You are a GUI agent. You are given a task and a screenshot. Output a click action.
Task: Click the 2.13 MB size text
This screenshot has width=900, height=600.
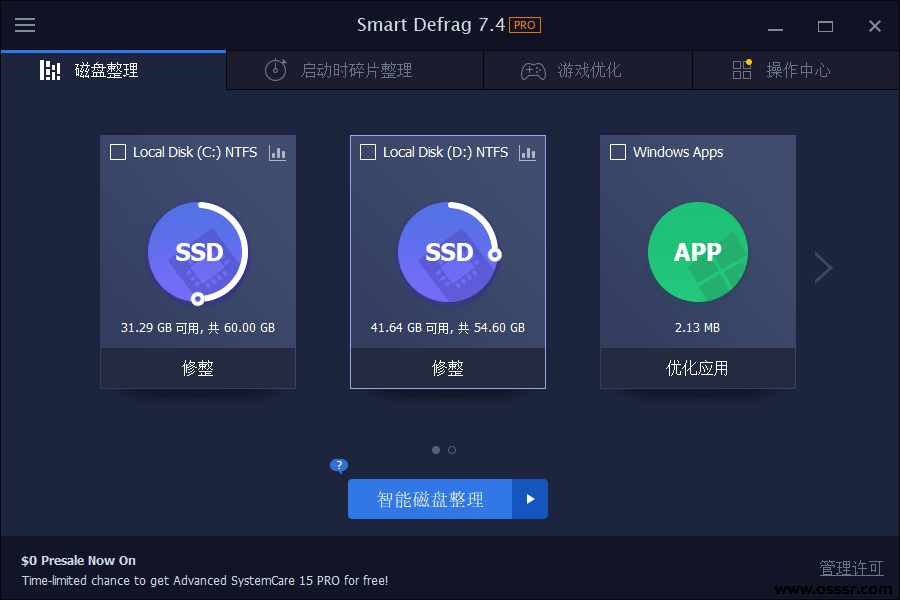(x=697, y=328)
